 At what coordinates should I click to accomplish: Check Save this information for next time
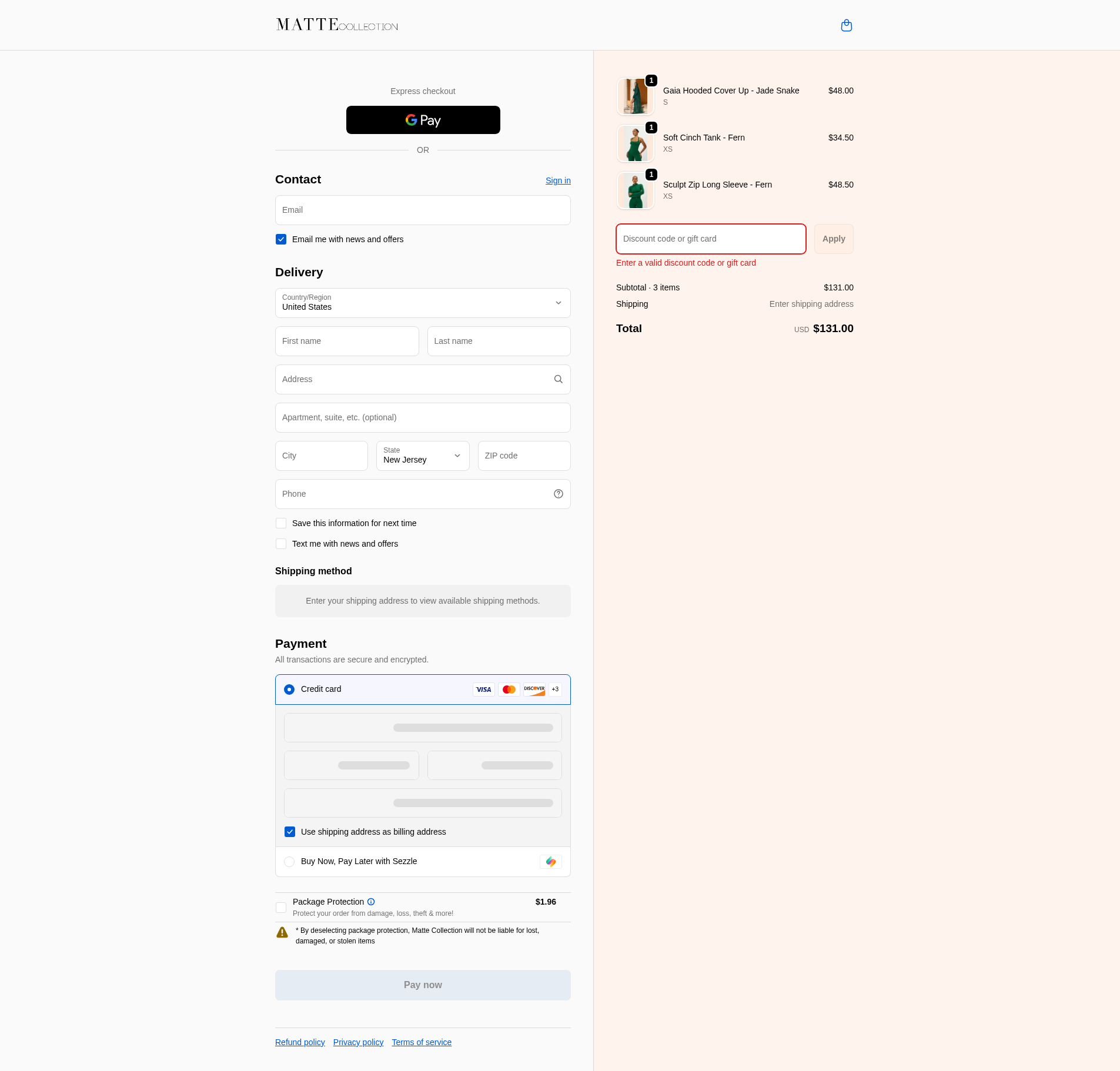[x=281, y=523]
